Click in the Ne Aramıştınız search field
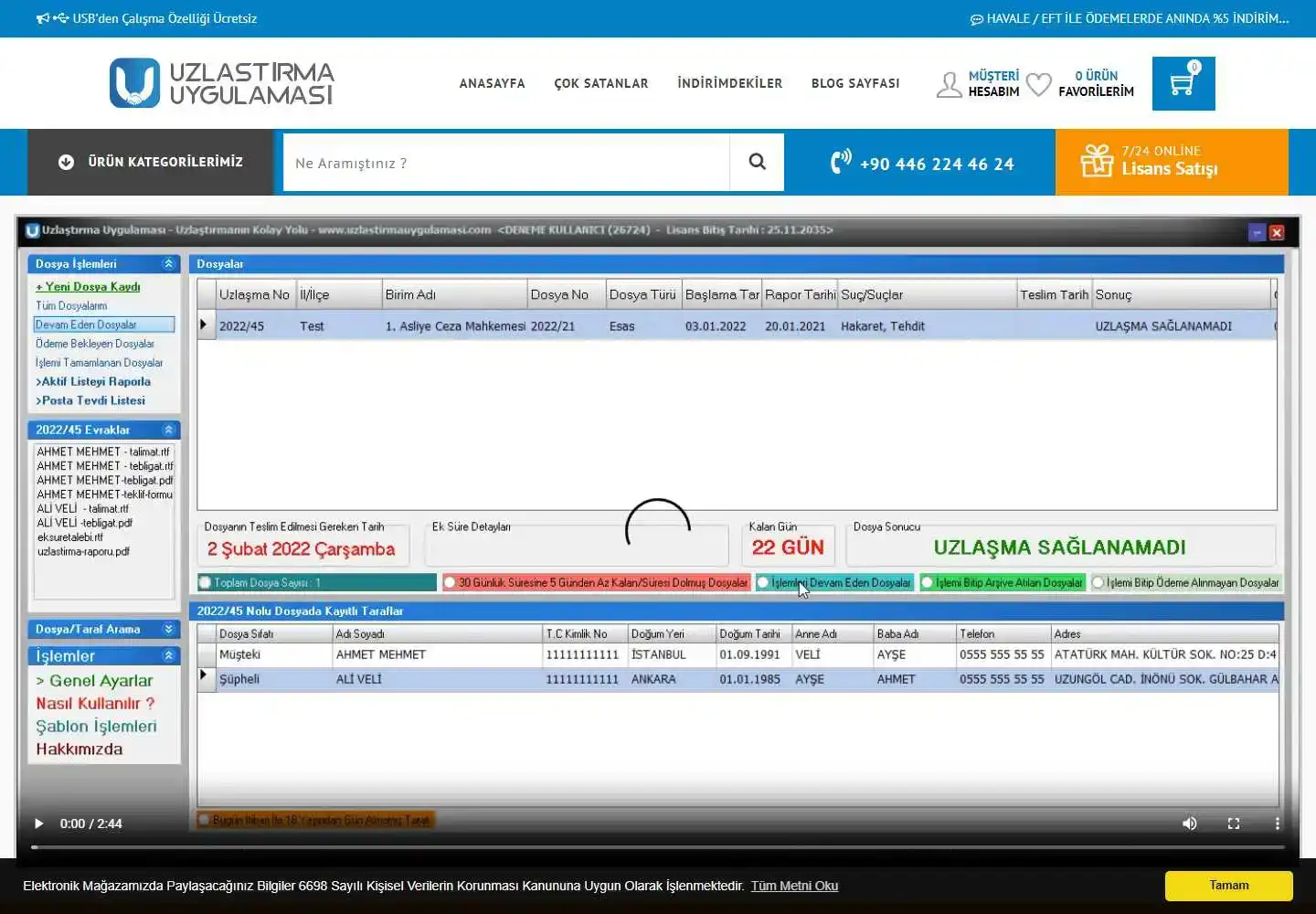Image resolution: width=1316 pixels, height=914 pixels. pyautogui.click(x=506, y=163)
